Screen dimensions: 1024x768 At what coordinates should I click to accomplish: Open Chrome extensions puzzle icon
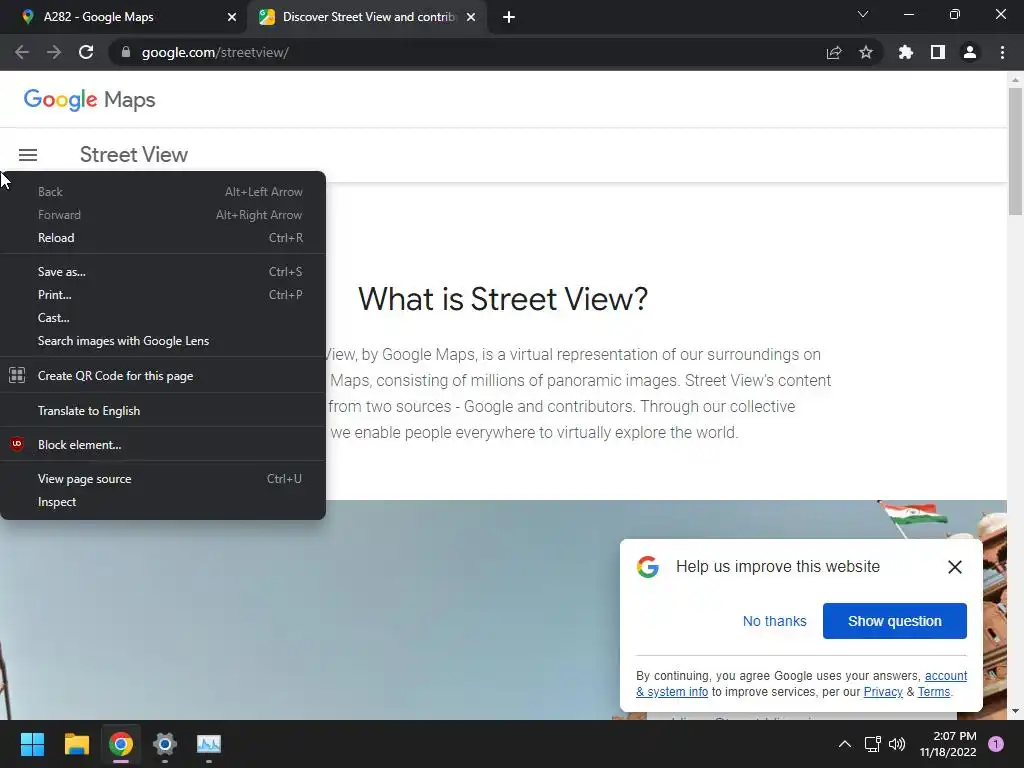point(905,52)
